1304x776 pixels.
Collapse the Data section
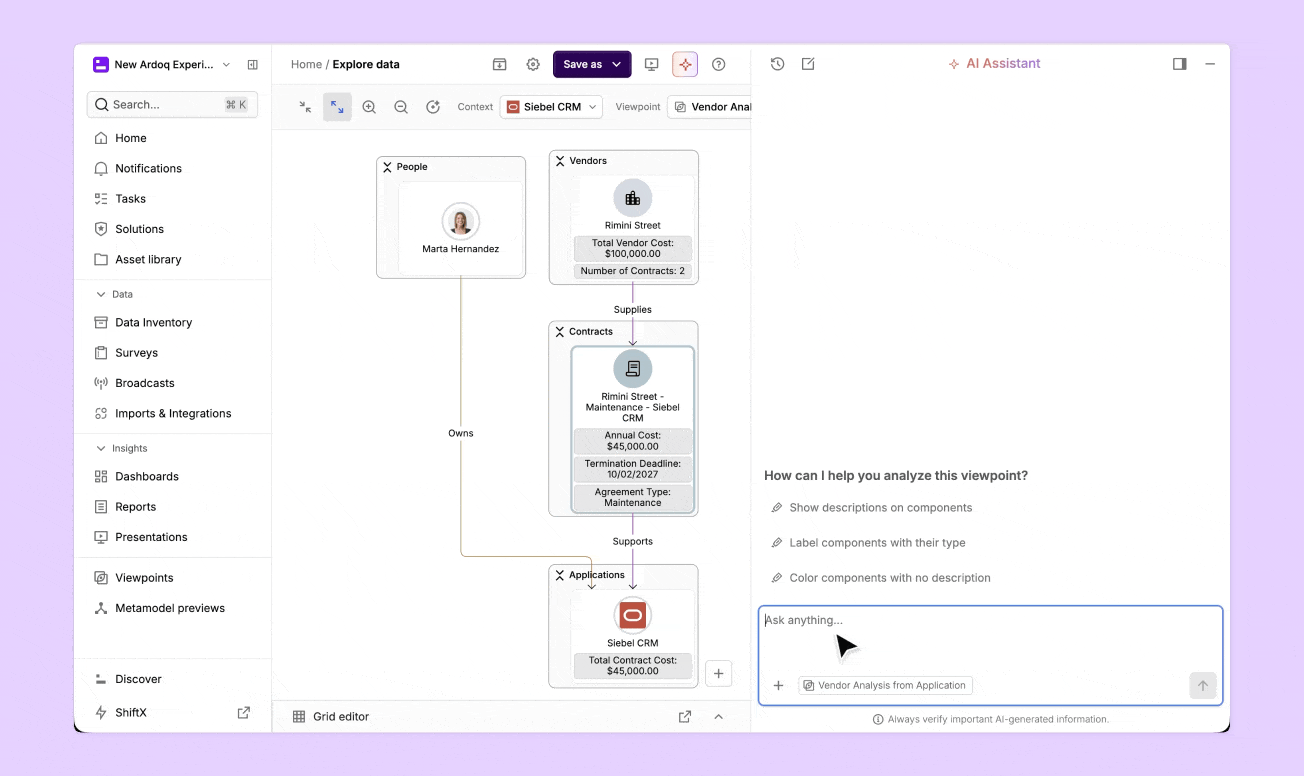(x=101, y=294)
